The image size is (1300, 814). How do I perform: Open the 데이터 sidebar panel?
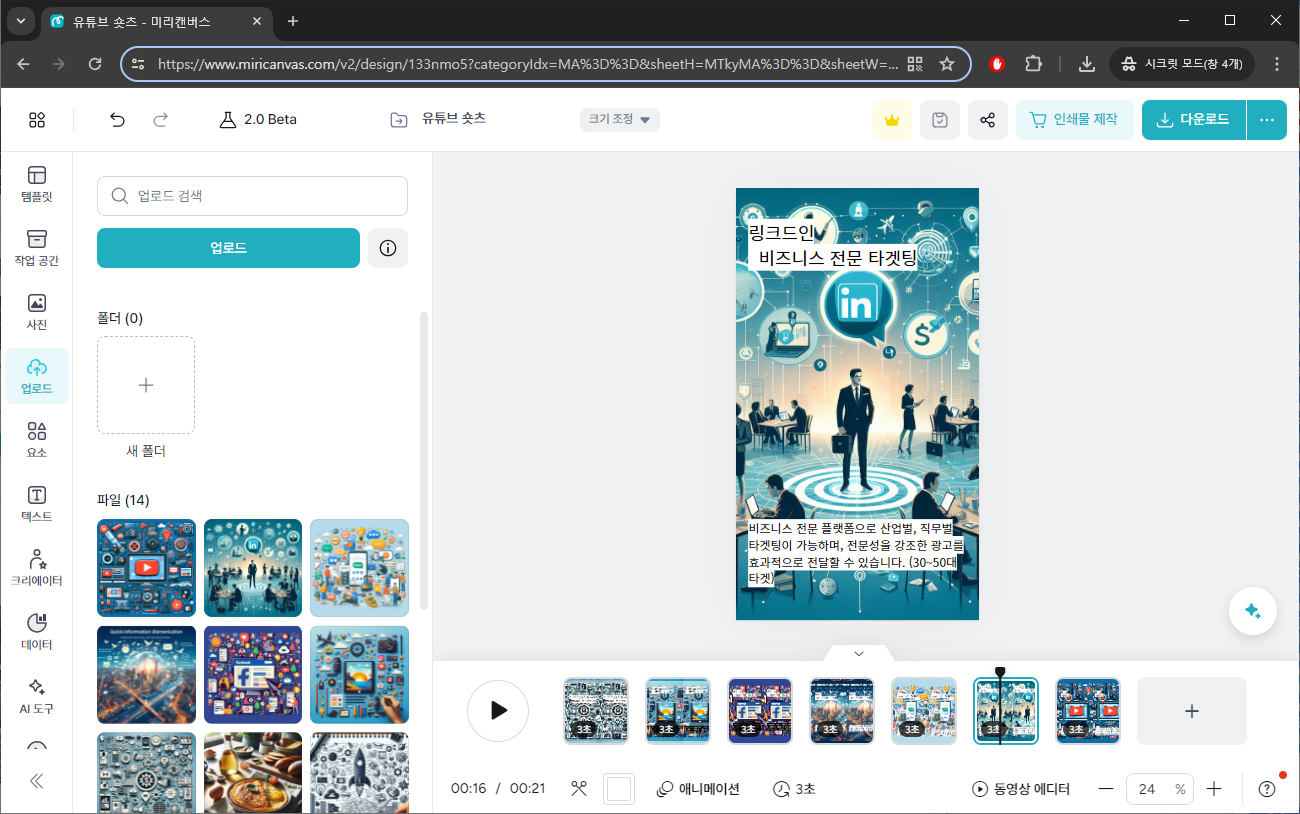(x=37, y=632)
